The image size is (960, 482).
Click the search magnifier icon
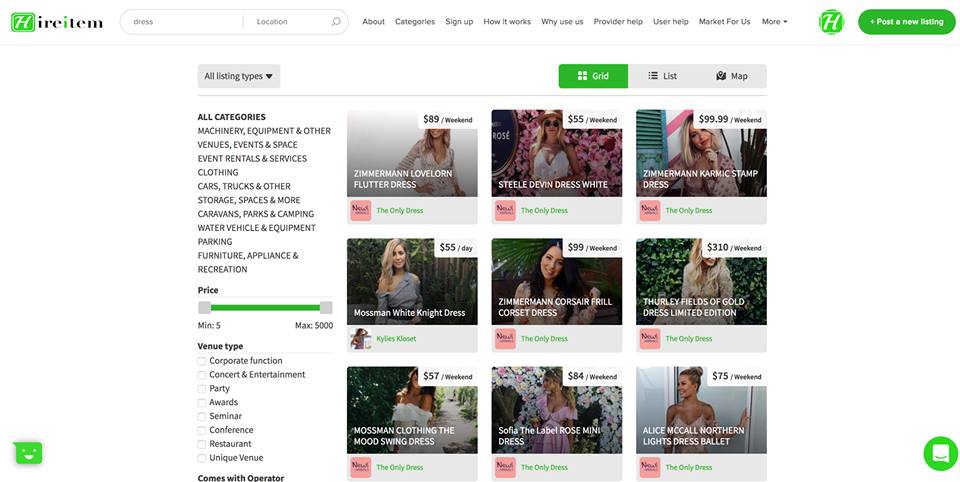click(x=336, y=22)
